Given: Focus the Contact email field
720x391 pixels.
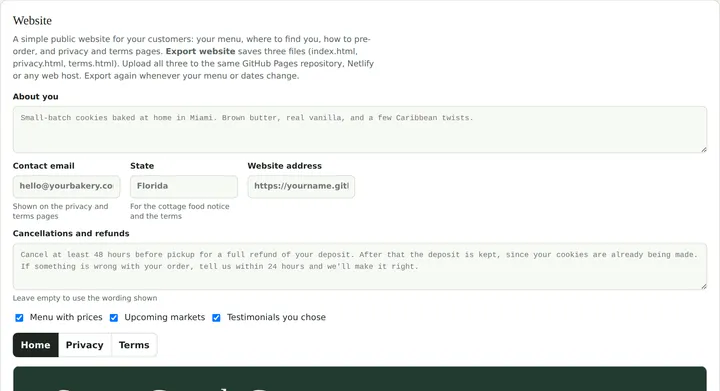Looking at the screenshot, I should [x=67, y=186].
